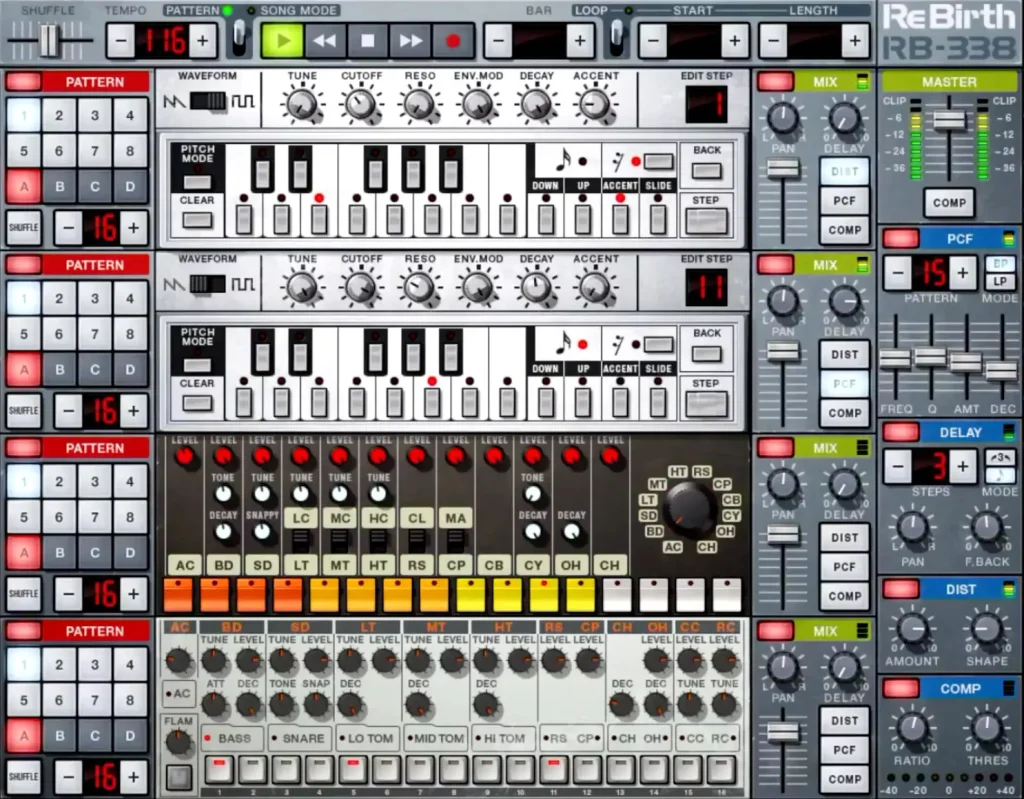Toggle first synth waveform switch

coord(208,101)
